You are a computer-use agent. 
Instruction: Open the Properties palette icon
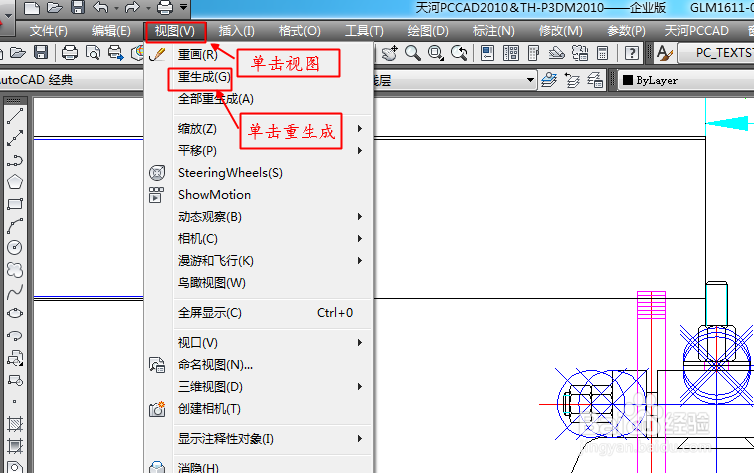click(x=488, y=53)
